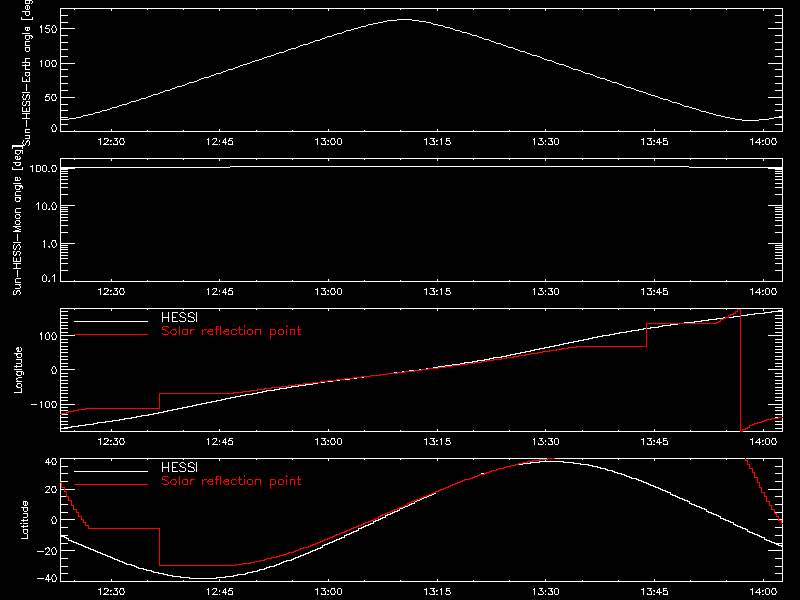This screenshot has height=600, width=800.
Task: Select Solar reflection point label in Longitude plot
Action: [x=231, y=331]
